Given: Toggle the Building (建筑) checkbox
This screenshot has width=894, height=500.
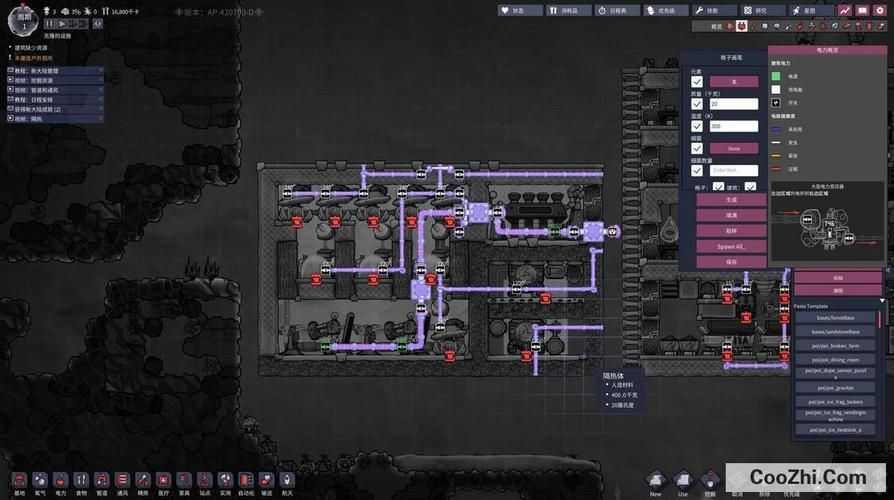Looking at the screenshot, I should (x=750, y=186).
